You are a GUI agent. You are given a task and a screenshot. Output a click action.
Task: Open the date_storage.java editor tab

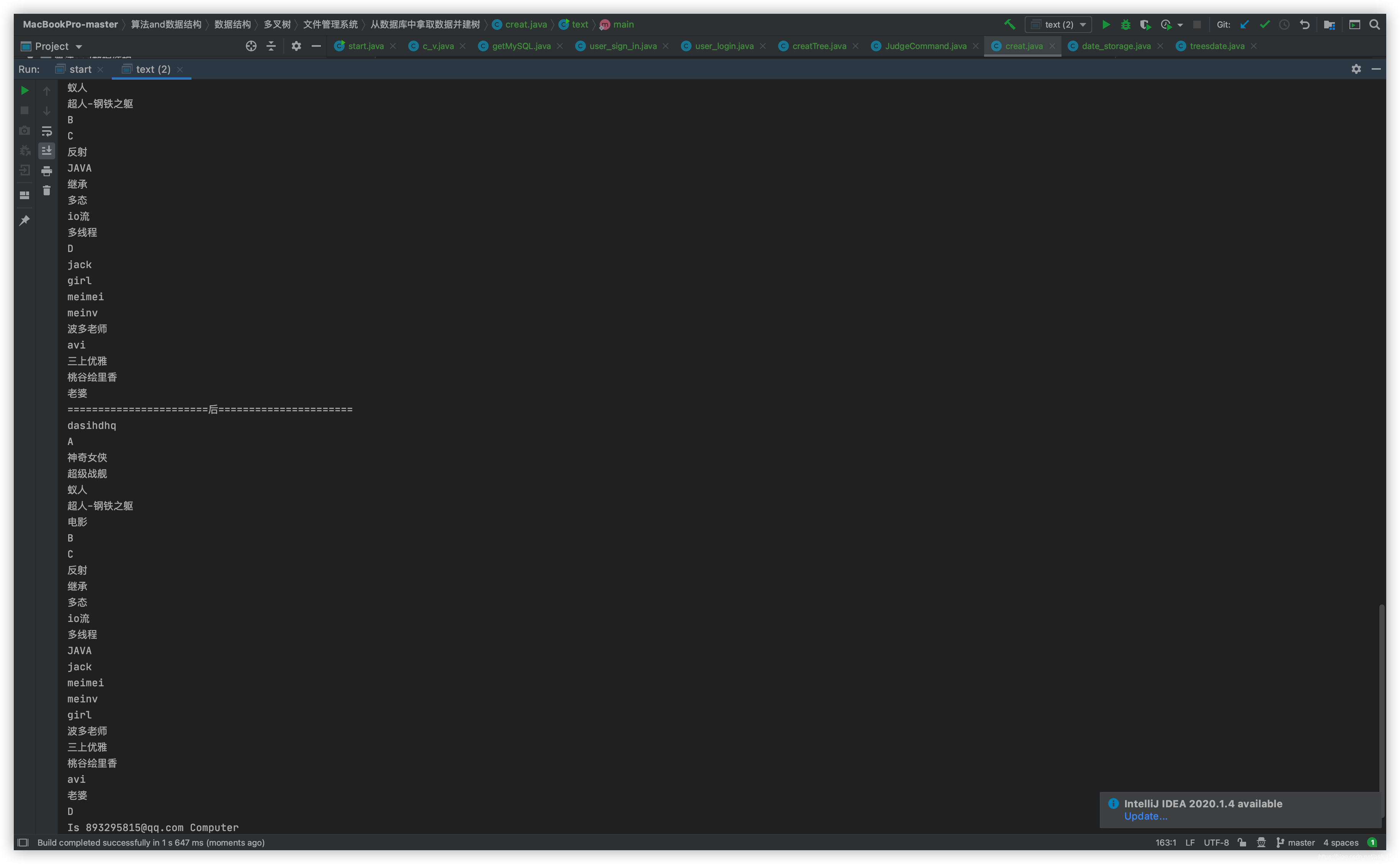tap(1115, 46)
